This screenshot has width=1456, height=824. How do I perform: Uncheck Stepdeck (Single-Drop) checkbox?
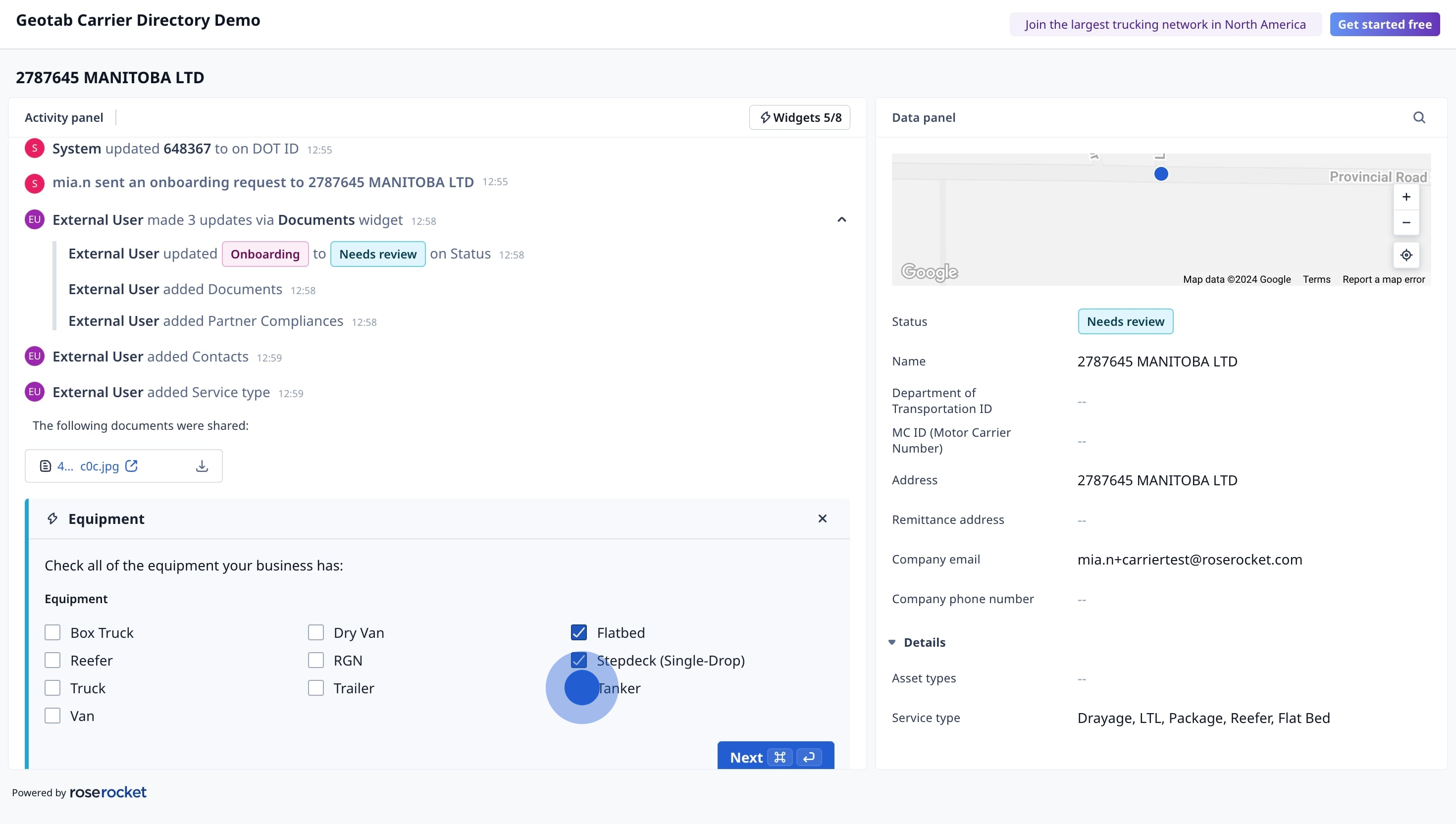pos(579,660)
